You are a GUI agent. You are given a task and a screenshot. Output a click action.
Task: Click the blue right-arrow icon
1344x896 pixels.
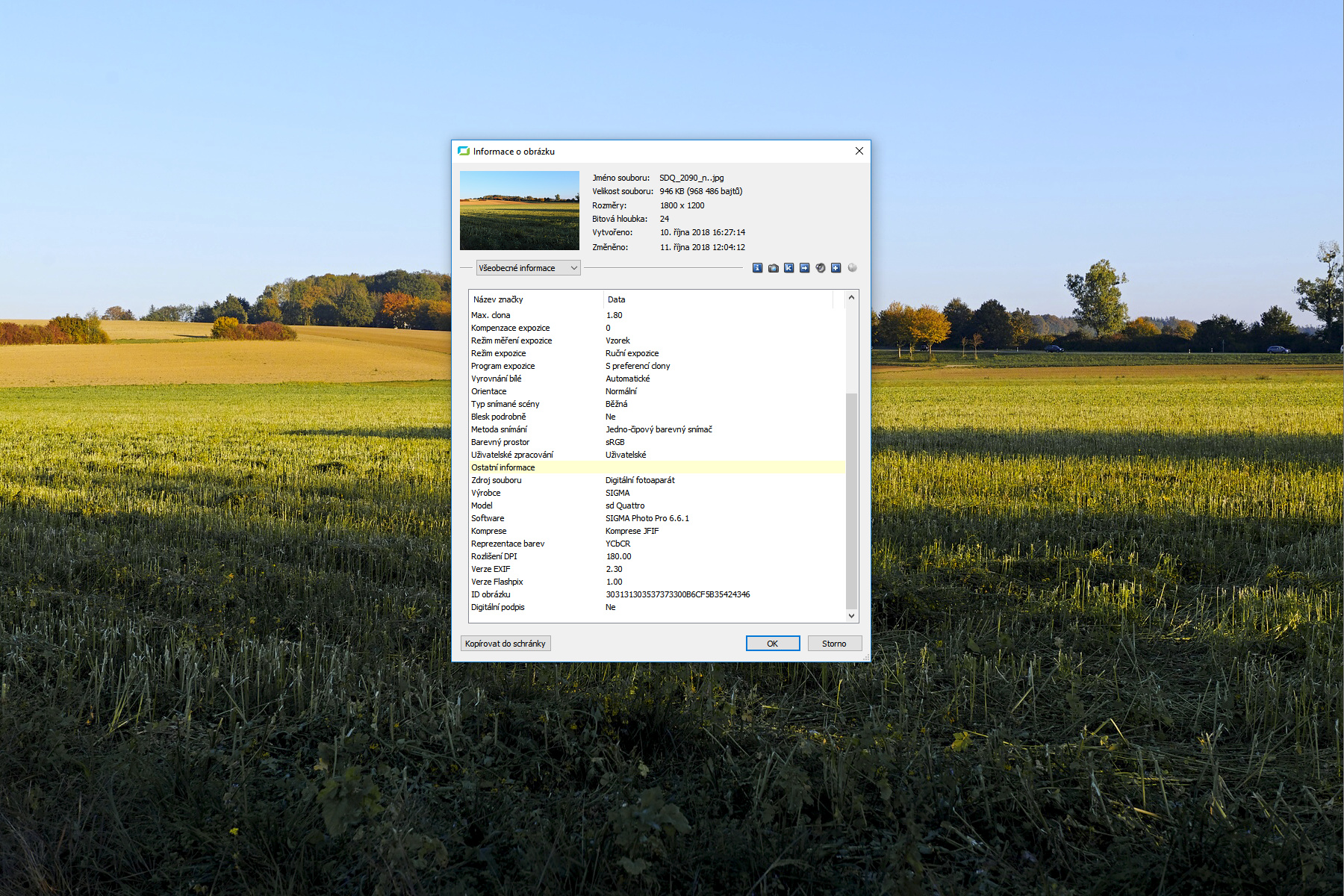tap(804, 268)
